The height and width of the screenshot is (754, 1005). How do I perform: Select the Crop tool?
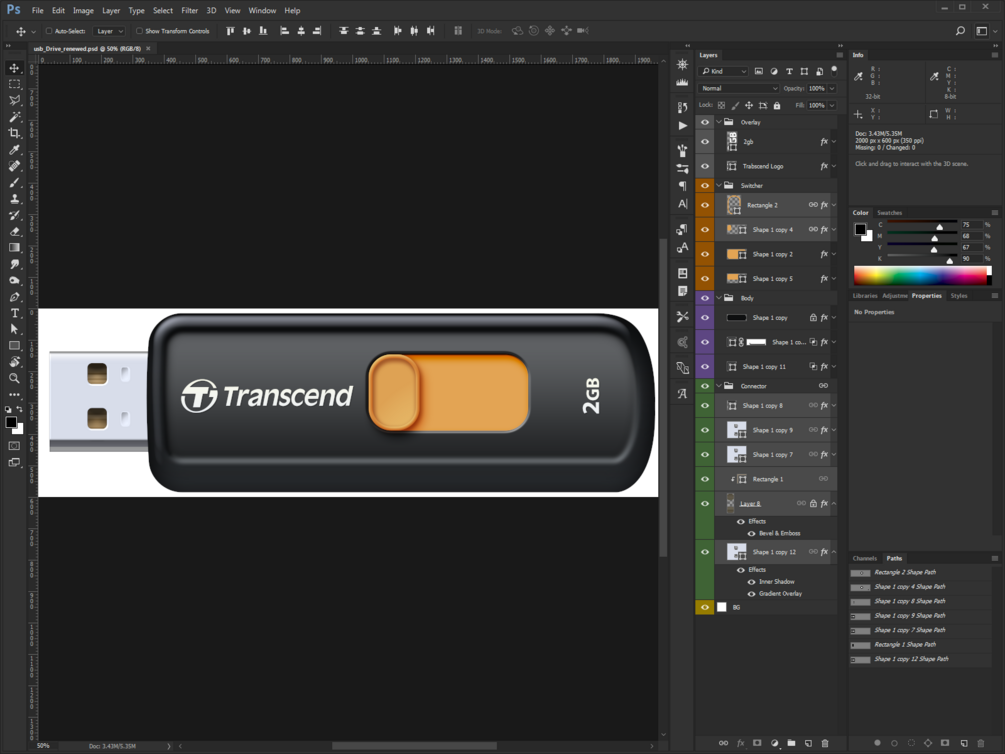tap(14, 133)
